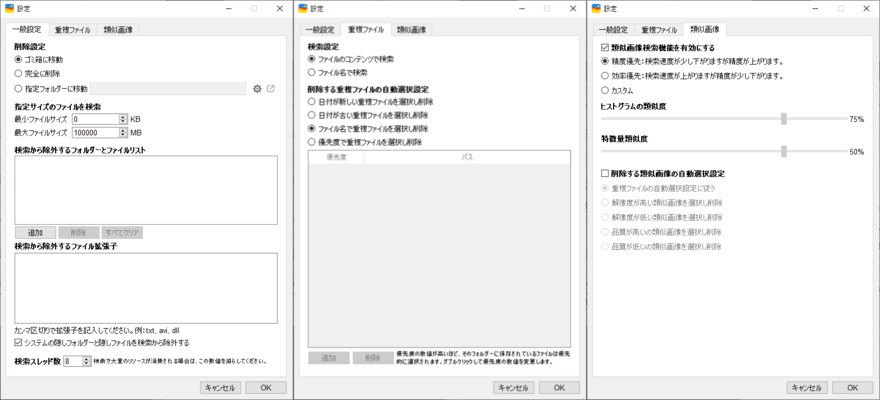Switch to 重複ファイル tab in the left window
The width and height of the screenshot is (880, 400).
click(72, 30)
